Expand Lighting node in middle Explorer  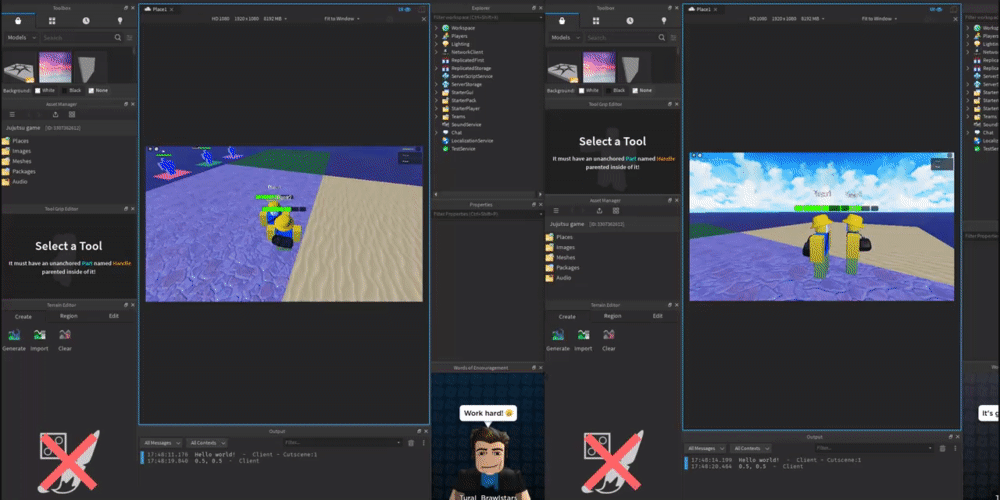pos(437,44)
